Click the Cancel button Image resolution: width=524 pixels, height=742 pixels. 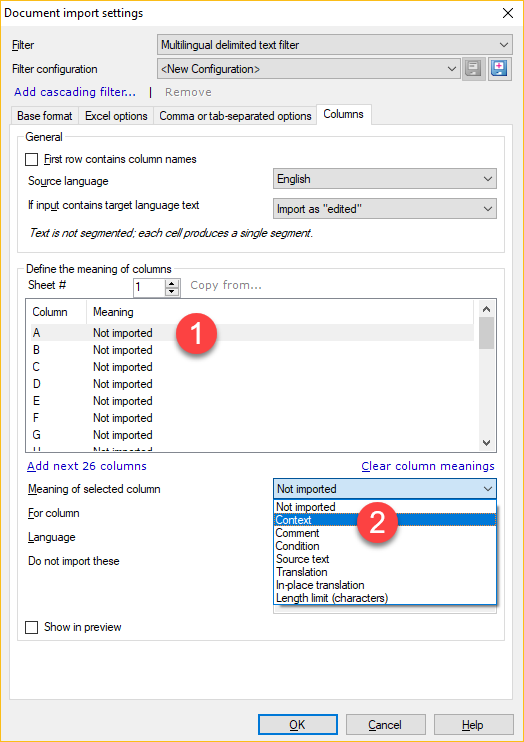(x=385, y=724)
